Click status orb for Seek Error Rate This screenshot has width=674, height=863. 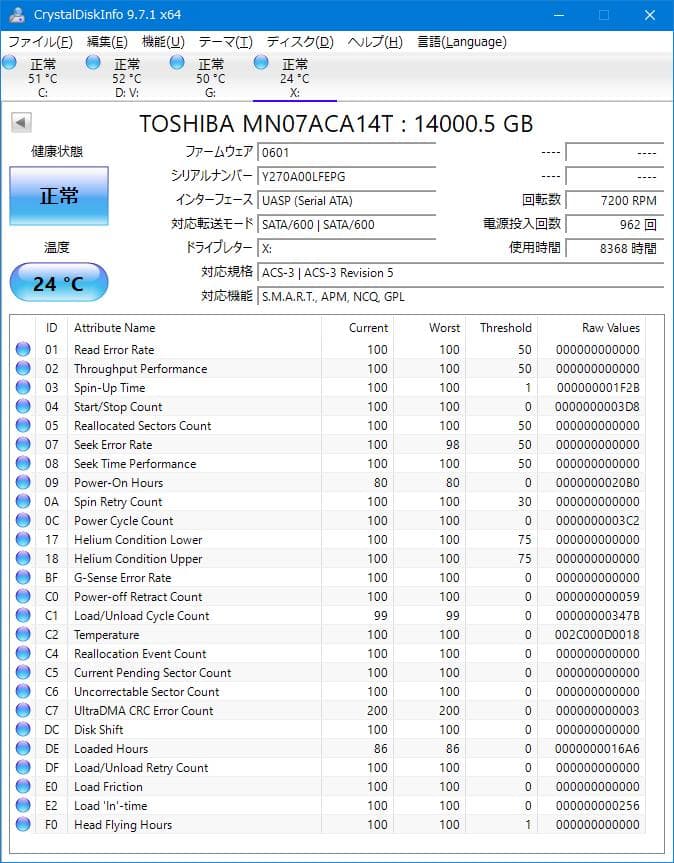[23, 444]
